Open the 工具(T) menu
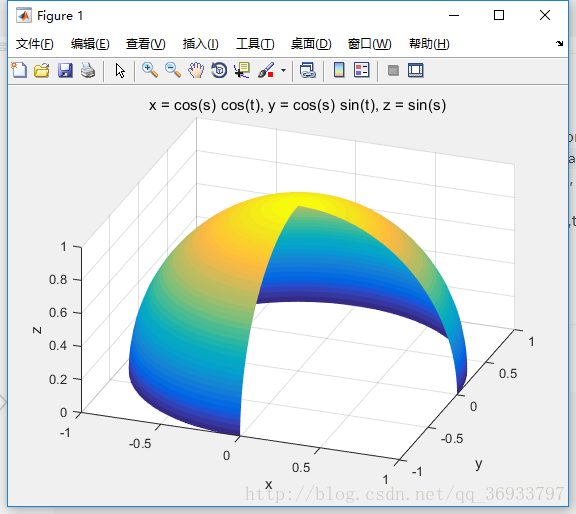 coord(255,44)
